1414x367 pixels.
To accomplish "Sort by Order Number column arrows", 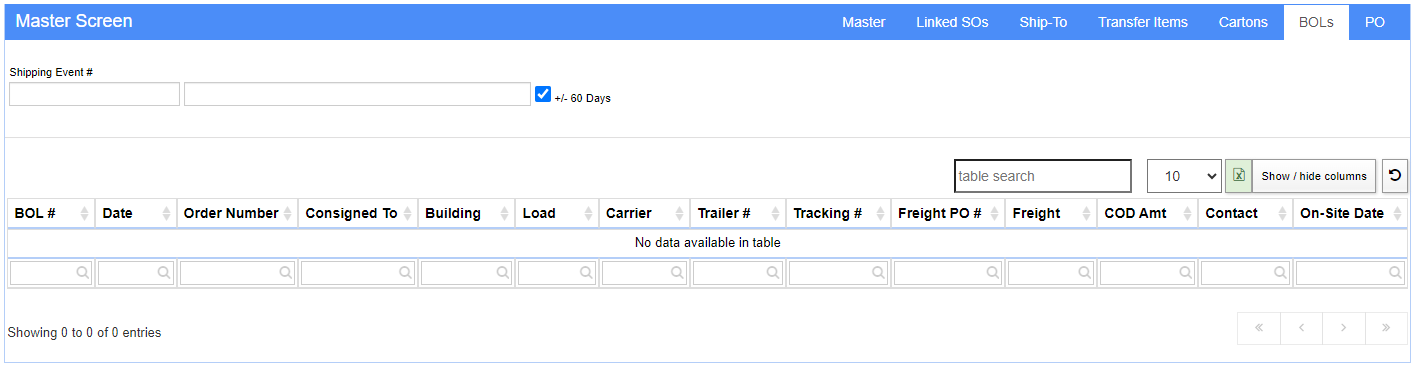I will pyautogui.click(x=288, y=213).
